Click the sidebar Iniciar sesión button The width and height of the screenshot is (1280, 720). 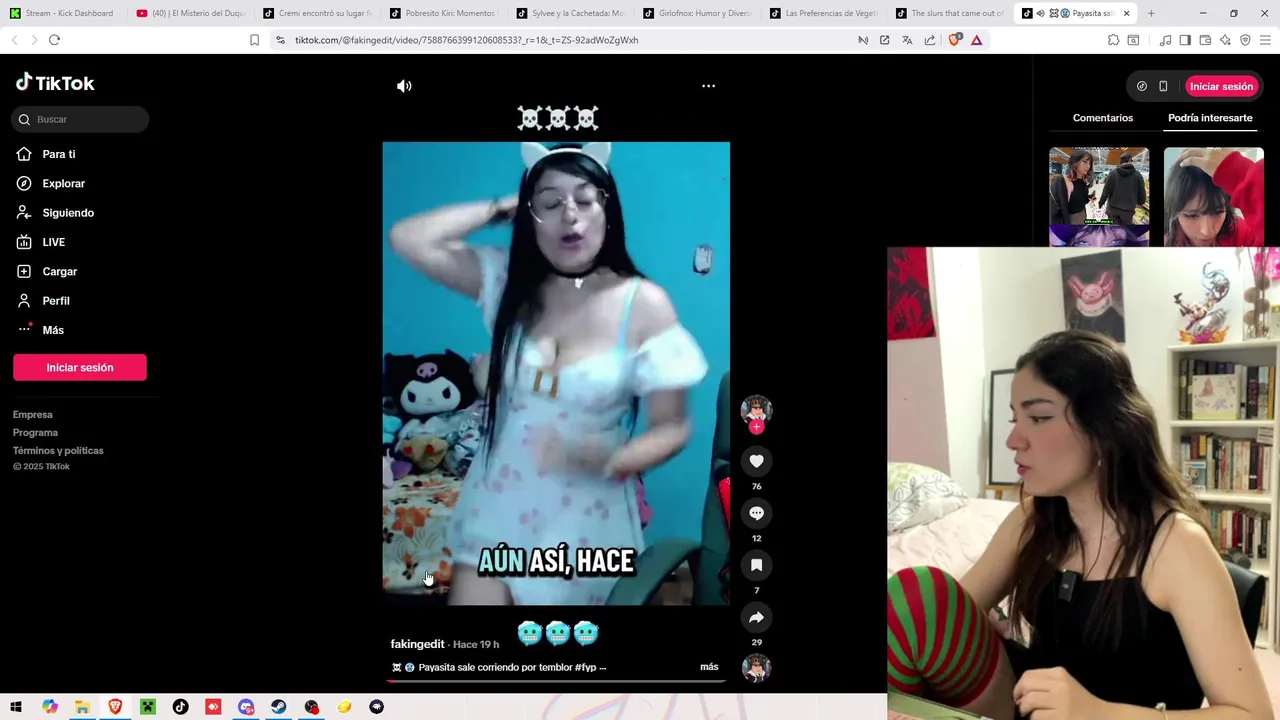pyautogui.click(x=80, y=367)
